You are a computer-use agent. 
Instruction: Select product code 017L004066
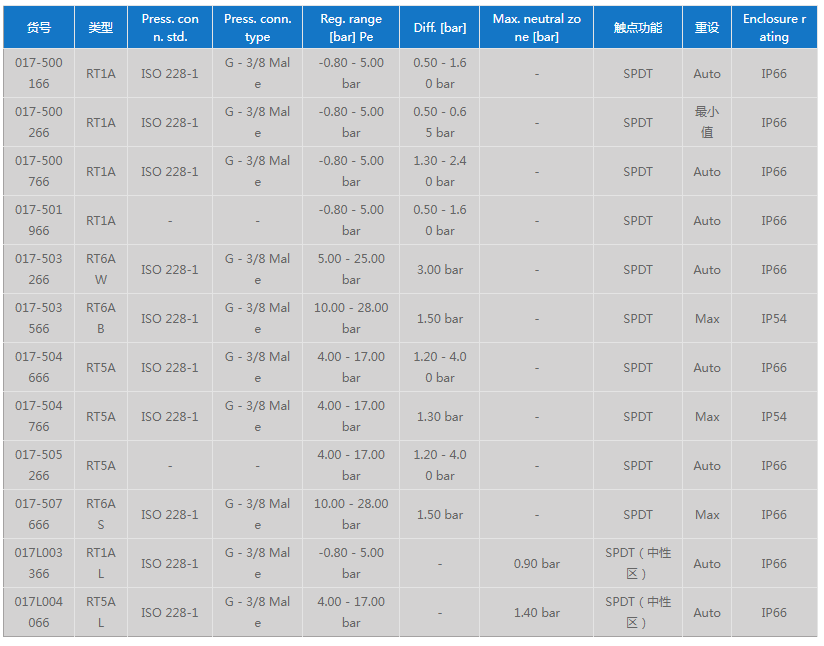coord(39,612)
